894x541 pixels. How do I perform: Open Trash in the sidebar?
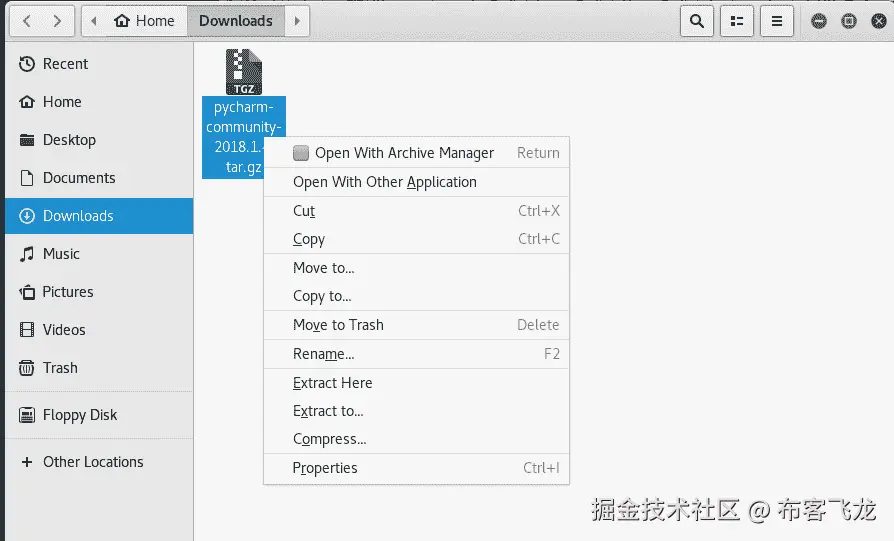60,368
